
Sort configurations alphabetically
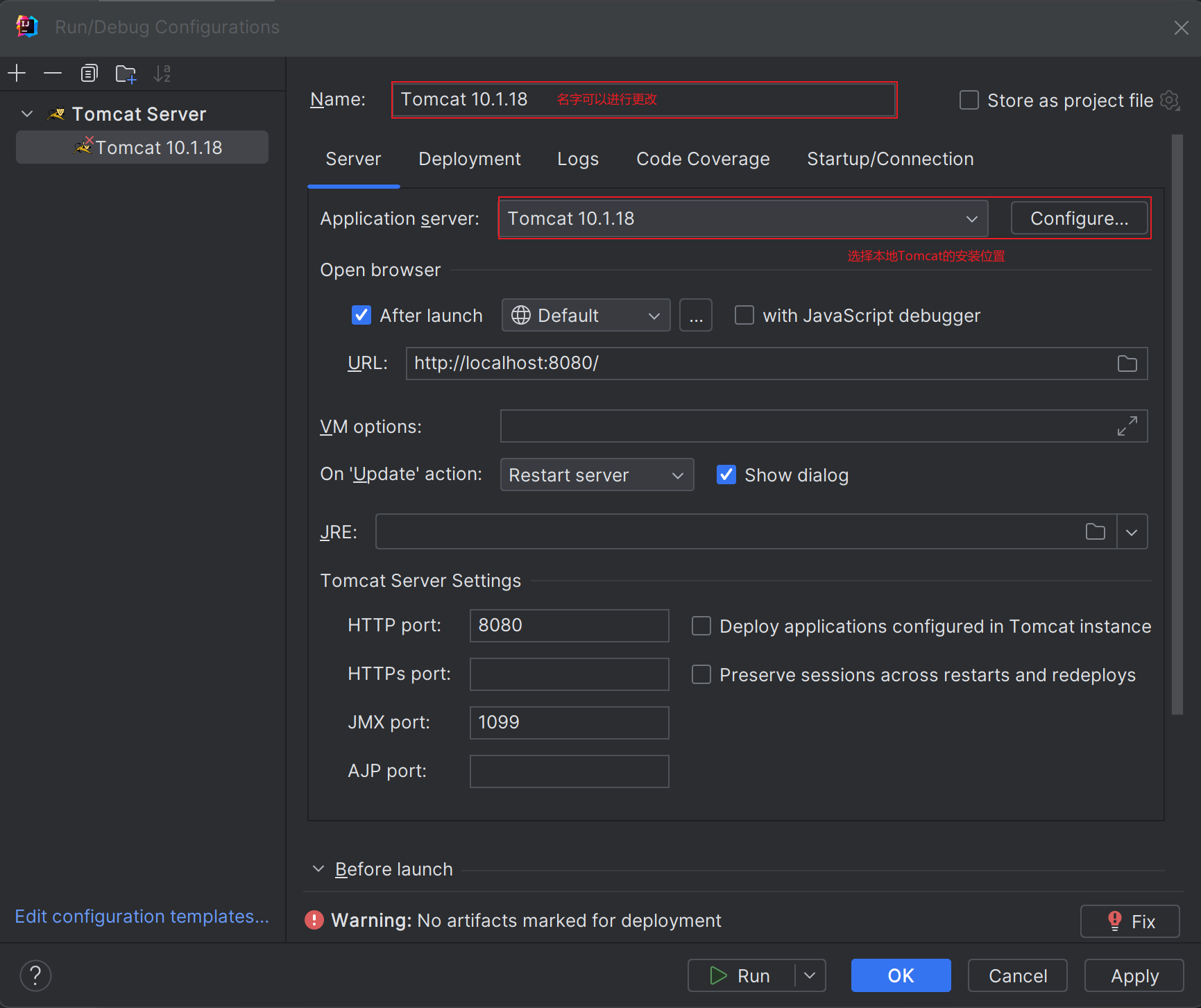pyautogui.click(x=162, y=73)
